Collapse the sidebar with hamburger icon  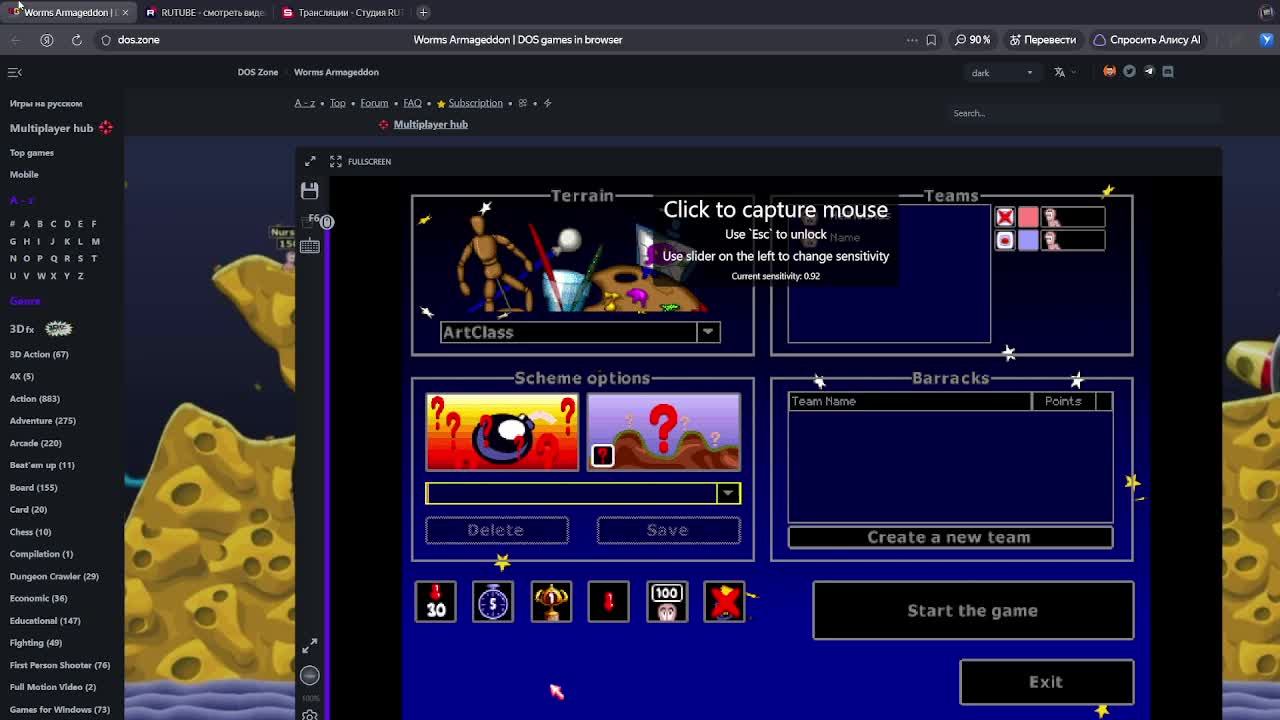(x=14, y=72)
